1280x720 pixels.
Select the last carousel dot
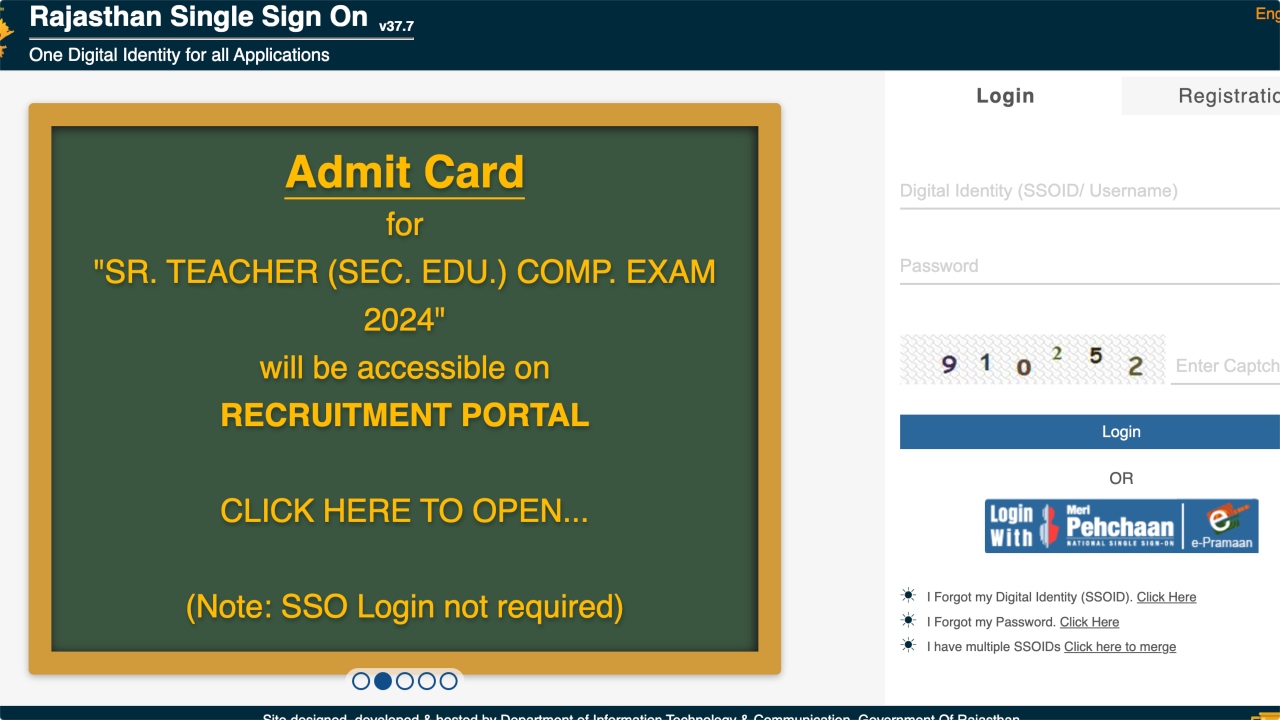448,681
